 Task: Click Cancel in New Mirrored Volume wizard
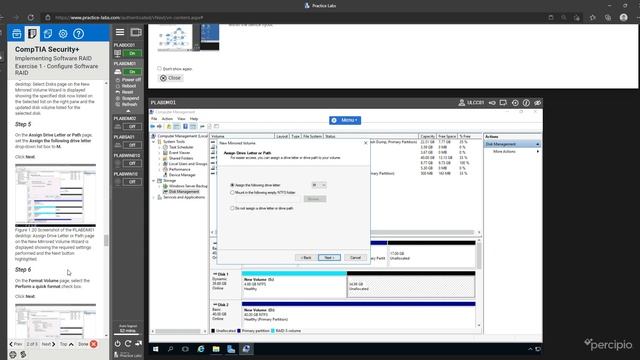coord(355,258)
